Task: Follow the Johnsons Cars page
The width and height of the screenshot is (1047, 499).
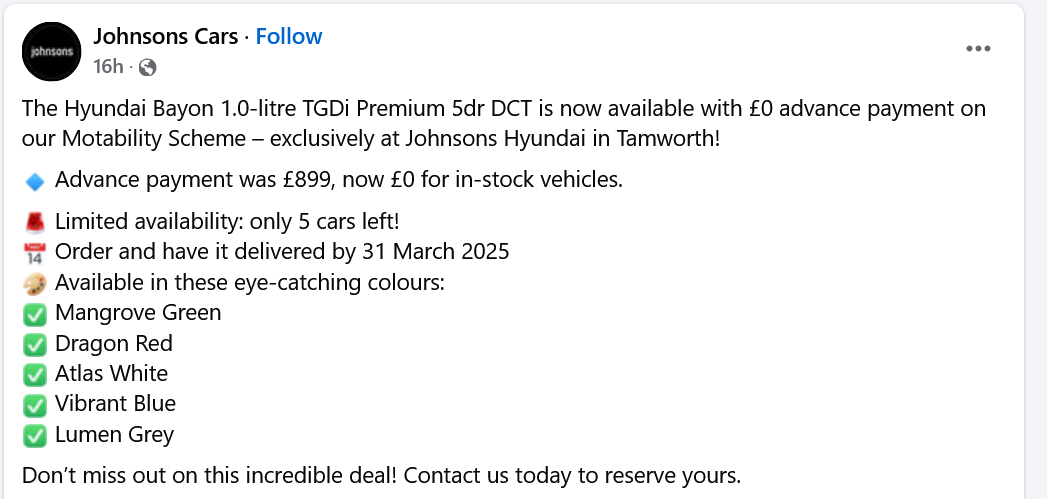Action: click(x=289, y=37)
